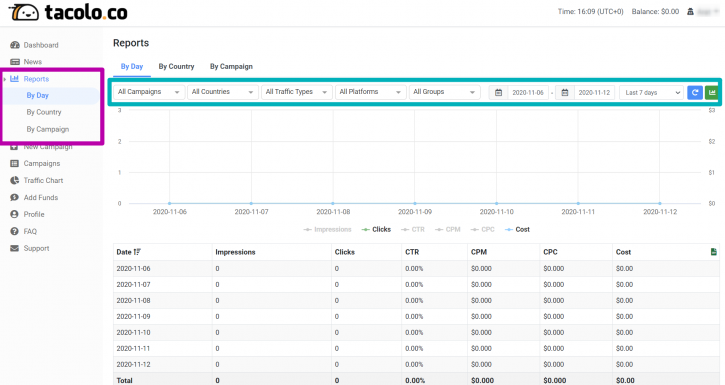725x385 pixels.
Task: Switch to the By Day tab
Action: click(x=132, y=67)
